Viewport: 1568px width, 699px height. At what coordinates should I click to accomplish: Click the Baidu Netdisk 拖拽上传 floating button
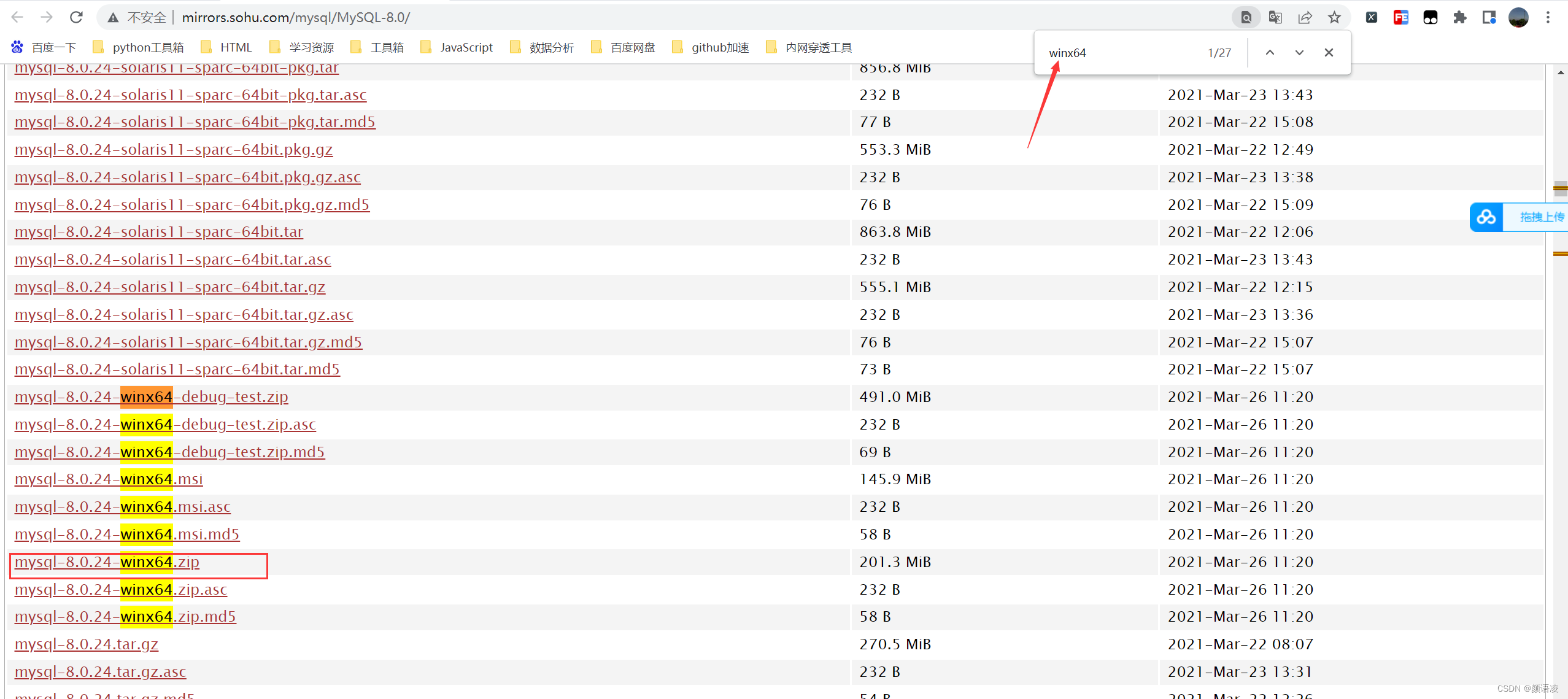(x=1520, y=217)
